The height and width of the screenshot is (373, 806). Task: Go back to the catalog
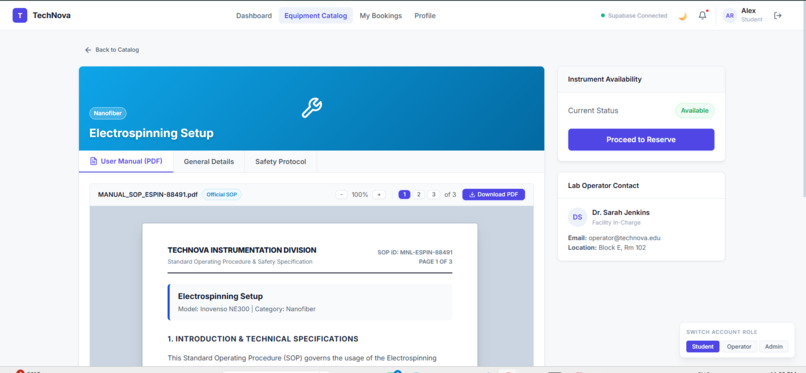112,50
